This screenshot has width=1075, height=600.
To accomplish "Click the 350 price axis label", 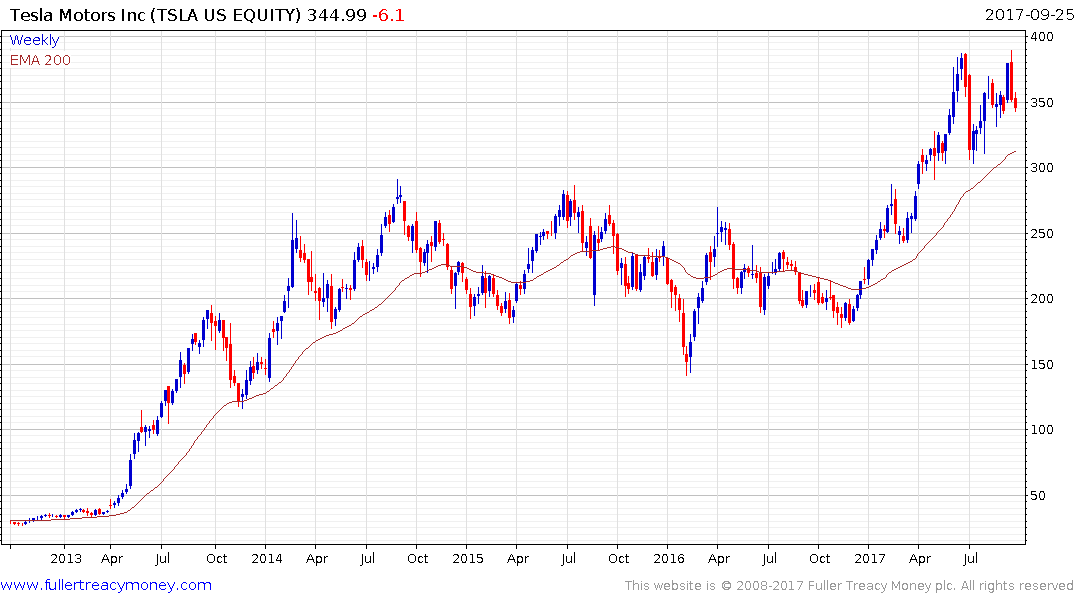I will 1042,103.
